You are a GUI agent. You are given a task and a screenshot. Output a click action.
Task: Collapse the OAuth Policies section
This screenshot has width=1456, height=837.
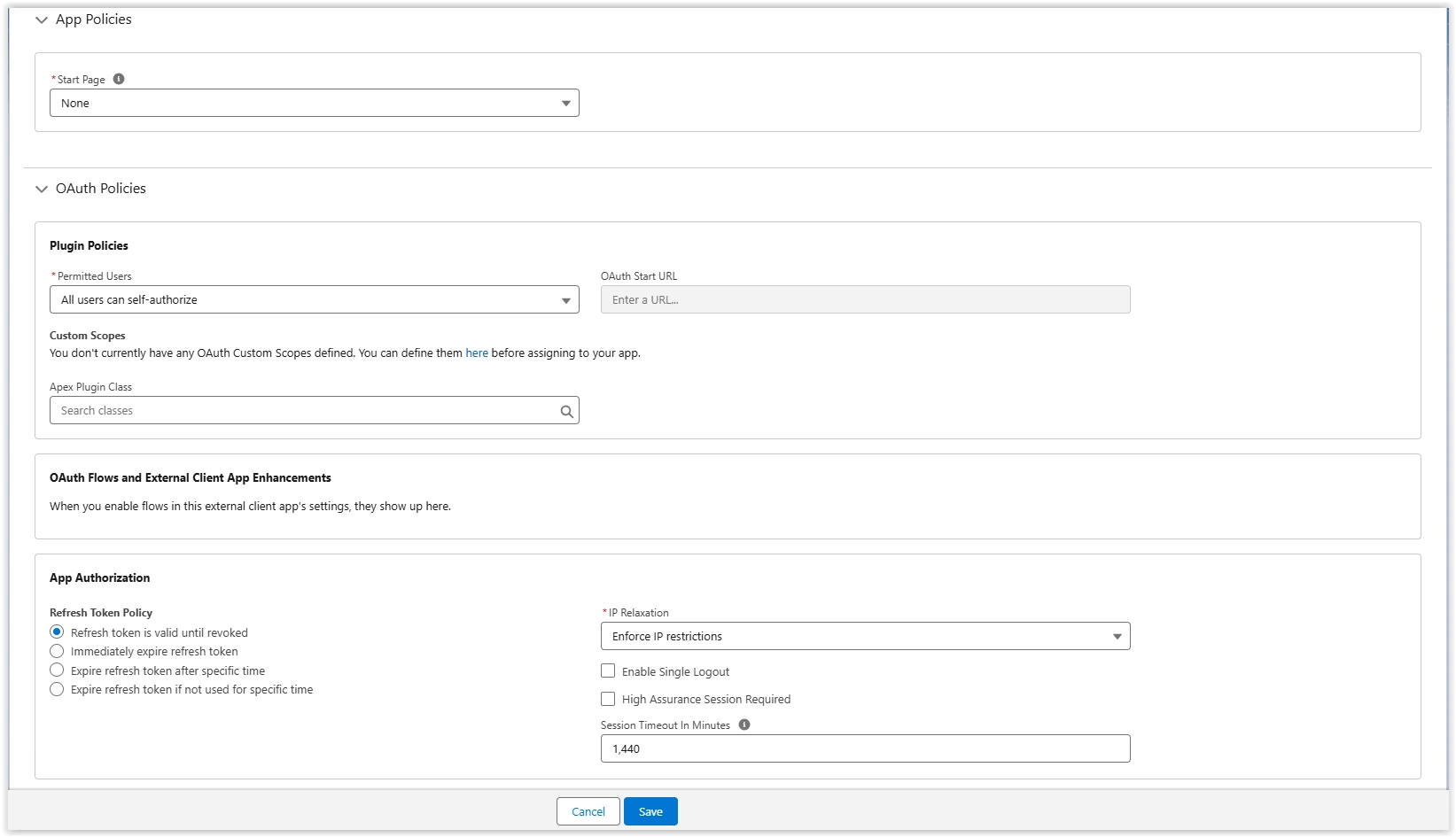pyautogui.click(x=41, y=189)
